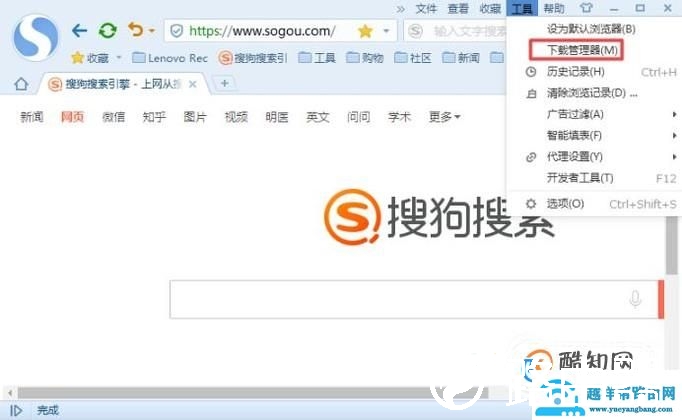The width and height of the screenshot is (682, 420).
Task: Click the vertical scrollbar thumb
Action: (x=672, y=246)
